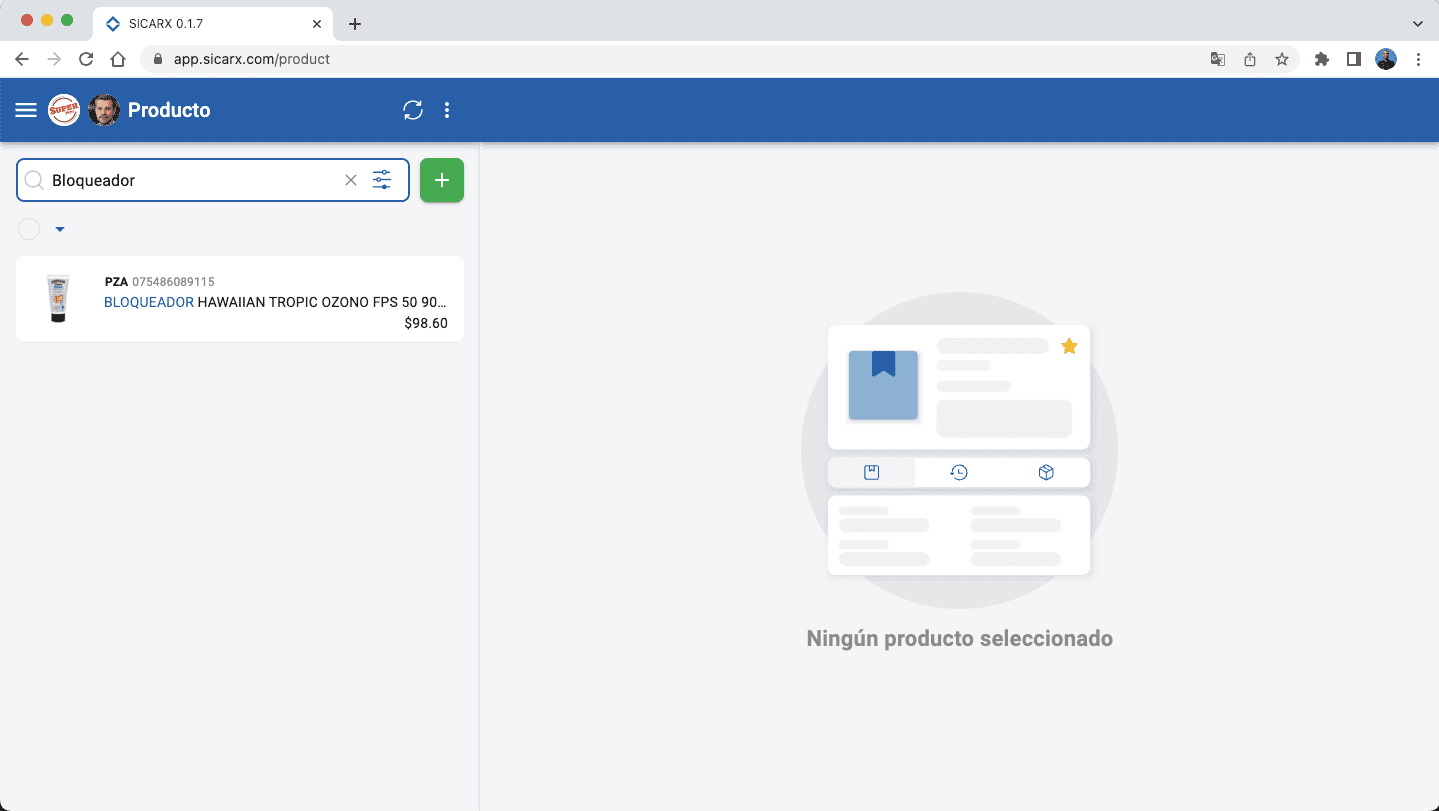Image resolution: width=1439 pixels, height=811 pixels.
Task: Select the history clock icon
Action: [958, 471]
